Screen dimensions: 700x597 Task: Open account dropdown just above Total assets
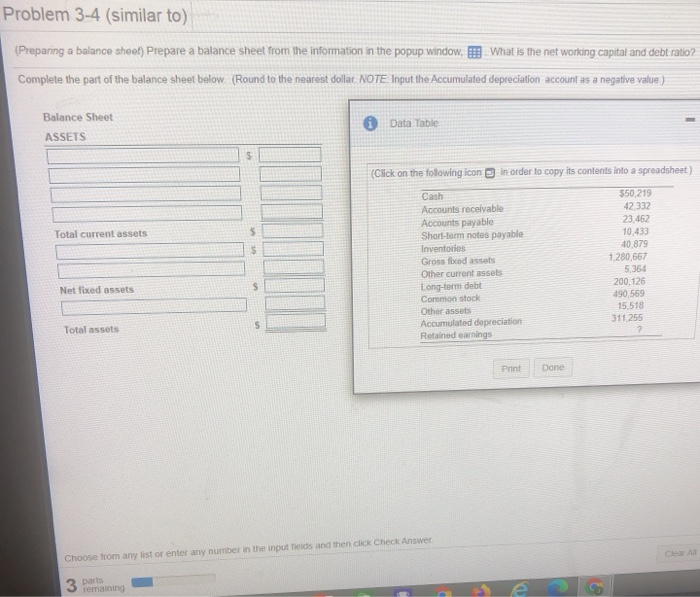(x=154, y=306)
